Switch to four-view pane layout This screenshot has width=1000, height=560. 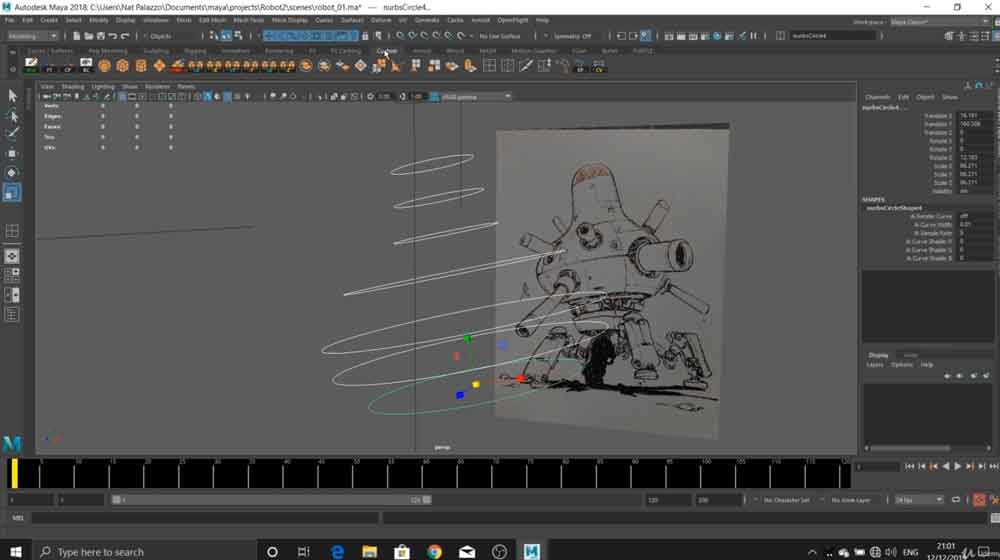12,276
